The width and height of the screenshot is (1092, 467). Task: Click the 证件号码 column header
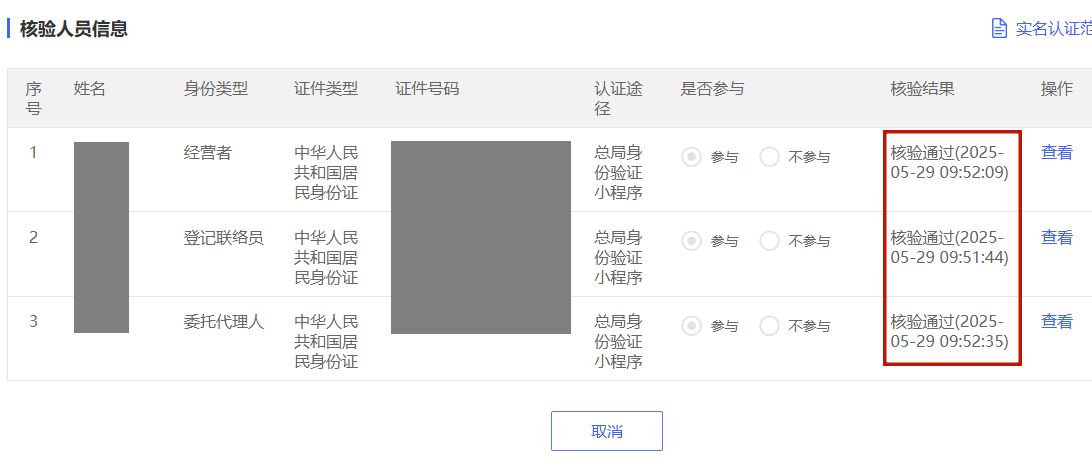click(x=427, y=89)
